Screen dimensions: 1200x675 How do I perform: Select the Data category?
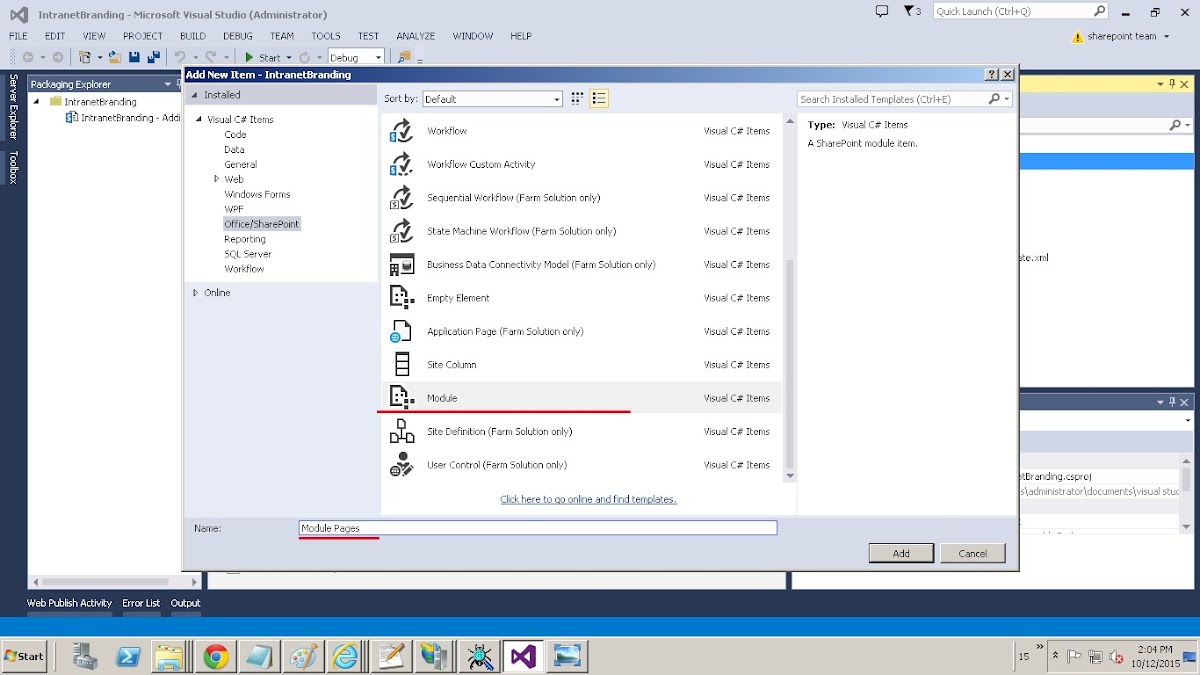(234, 149)
